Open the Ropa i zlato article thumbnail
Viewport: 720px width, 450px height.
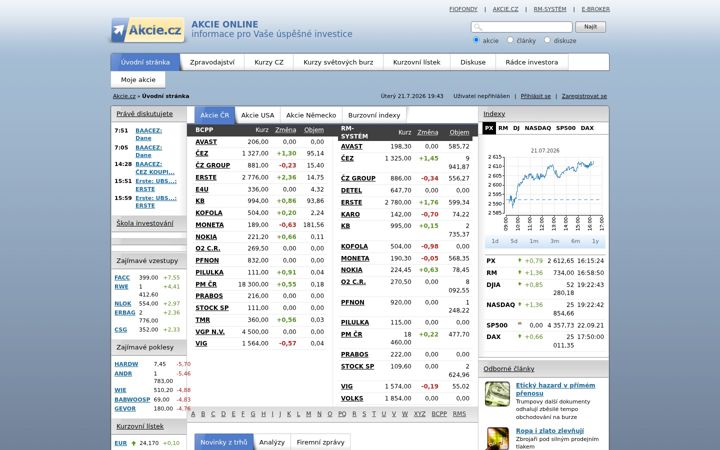(497, 439)
